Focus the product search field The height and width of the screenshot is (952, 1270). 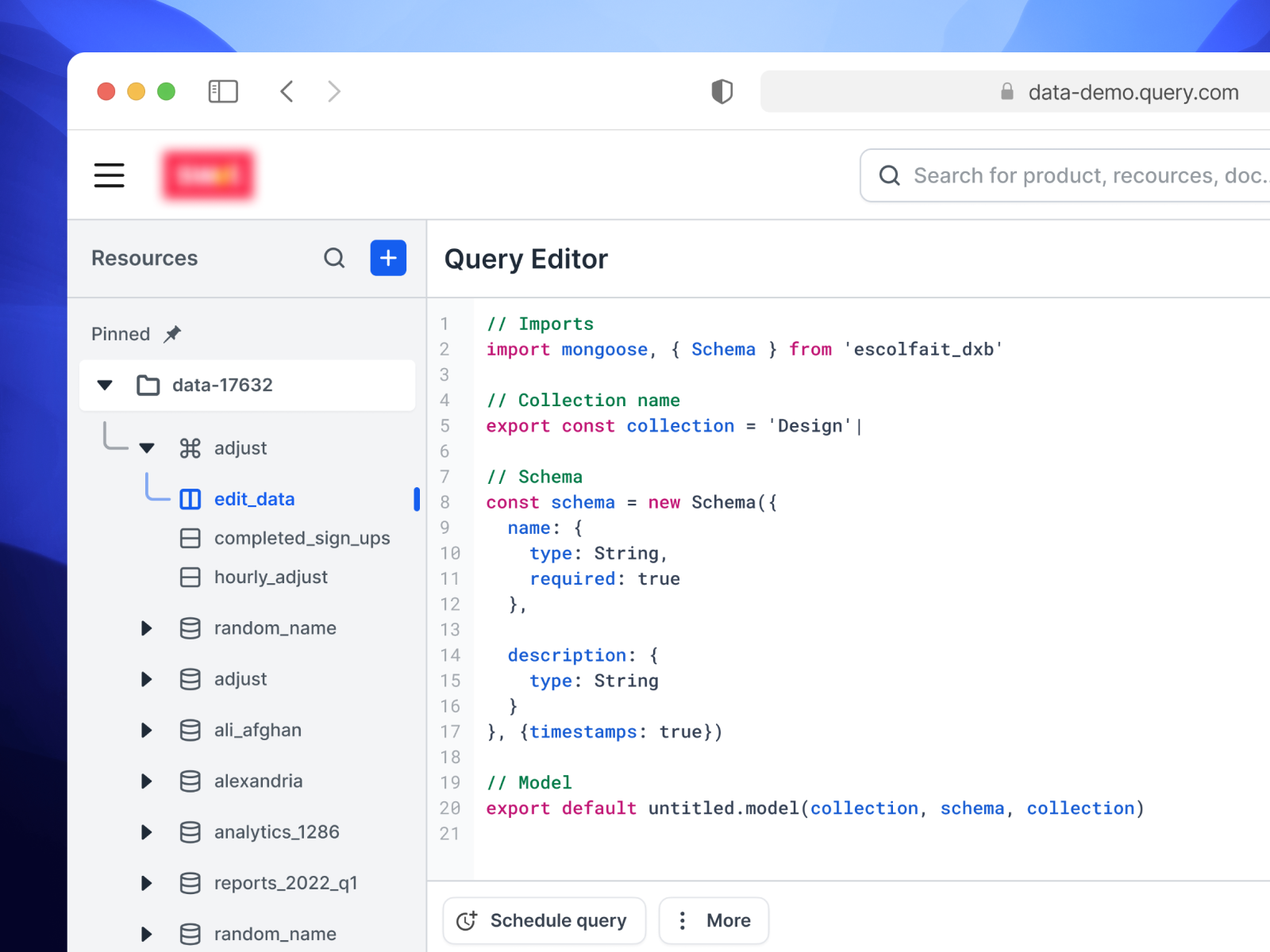1064,175
